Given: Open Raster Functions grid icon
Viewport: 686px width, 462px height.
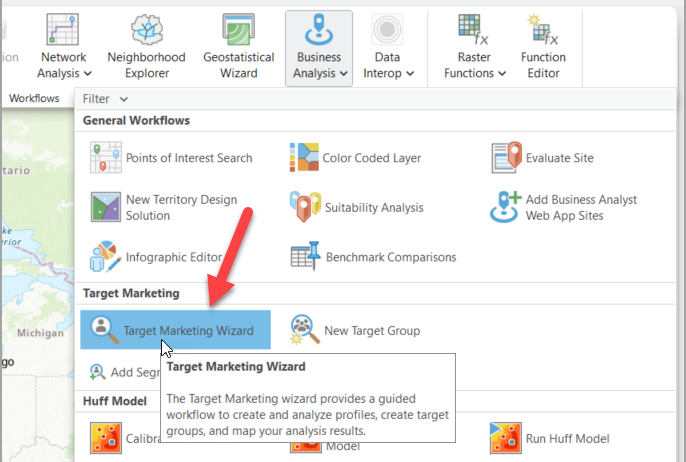Looking at the screenshot, I should (x=473, y=29).
